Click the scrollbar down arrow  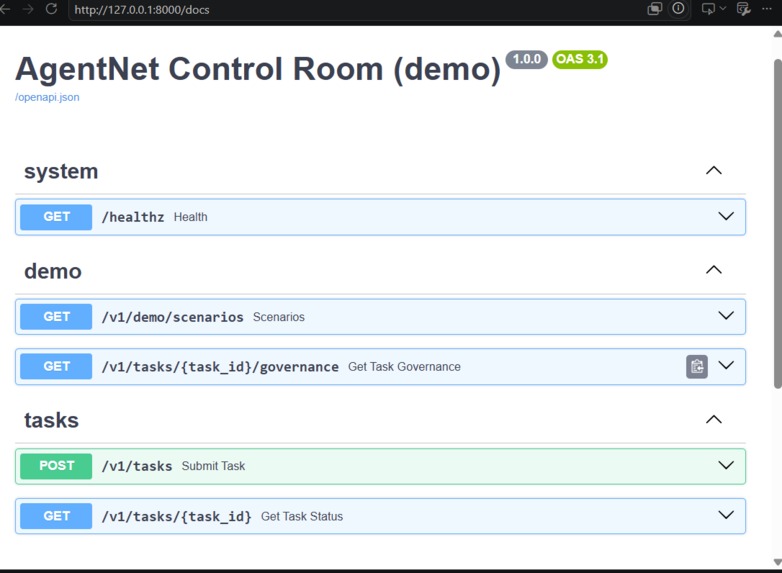pyautogui.click(x=778, y=562)
